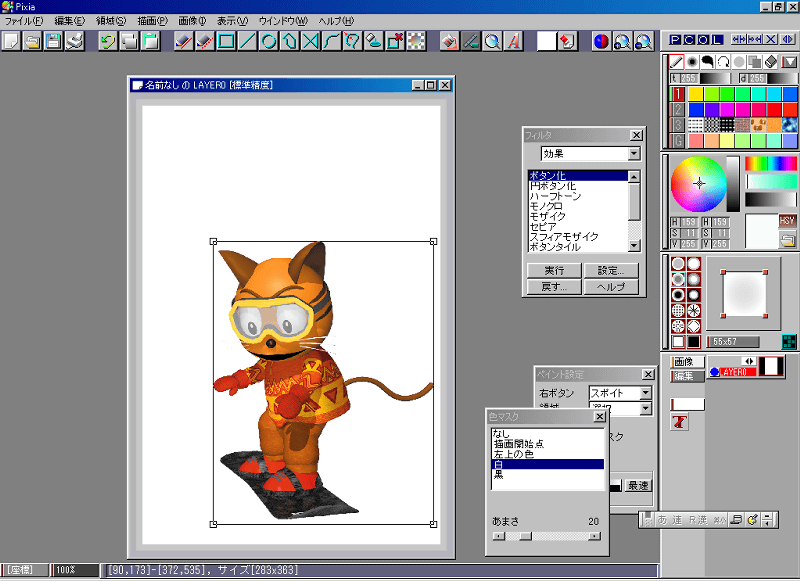Screen dimensions: 800x581
Task: Select the 編集 mode in the layer panel
Action: pos(687,376)
